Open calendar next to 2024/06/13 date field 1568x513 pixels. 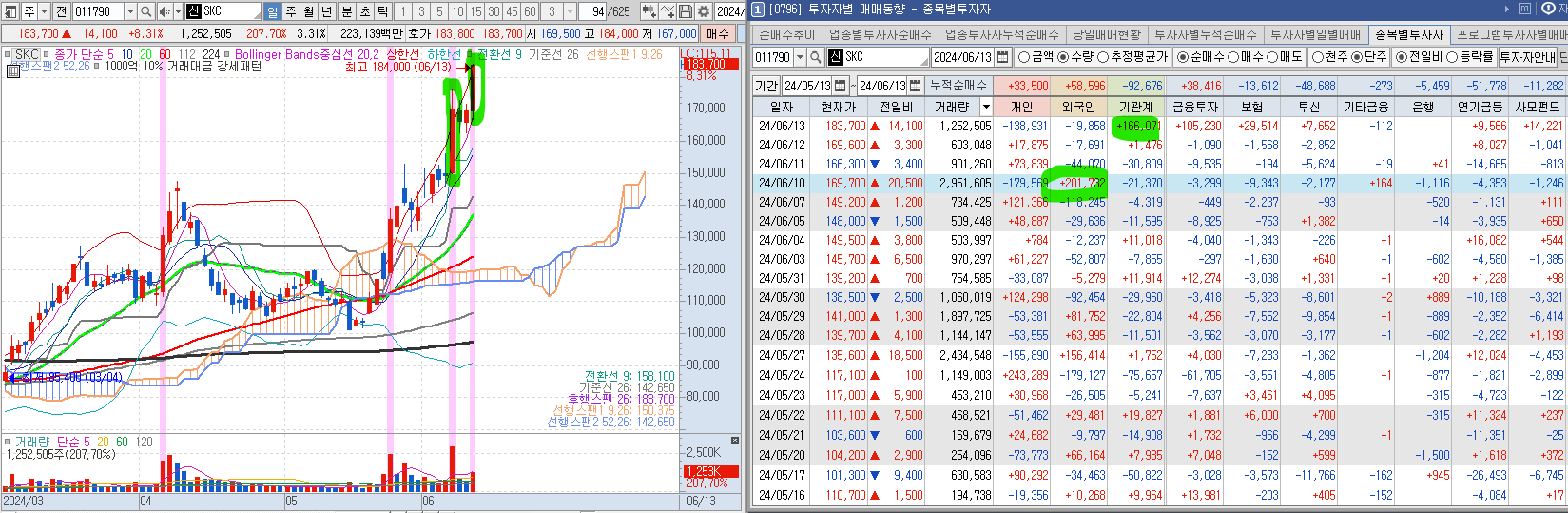point(1003,57)
